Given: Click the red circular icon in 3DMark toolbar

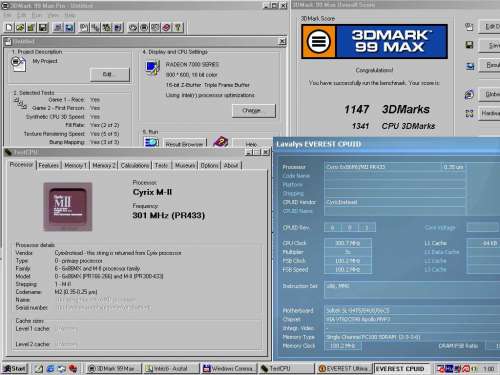Looking at the screenshot, I should coord(166,27).
